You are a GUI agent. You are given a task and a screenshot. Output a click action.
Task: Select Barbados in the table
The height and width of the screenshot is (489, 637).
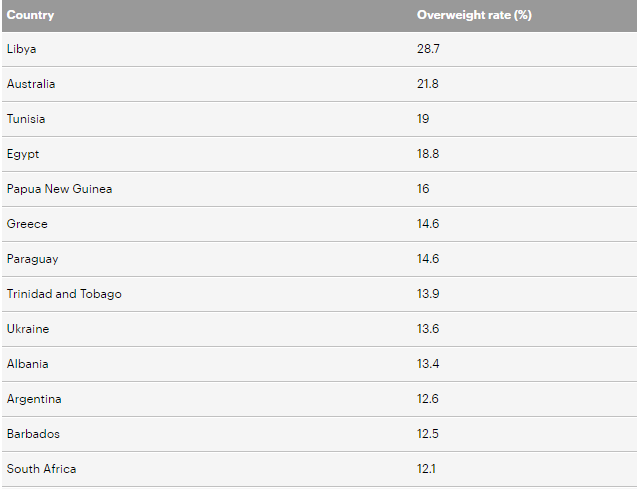coord(33,434)
